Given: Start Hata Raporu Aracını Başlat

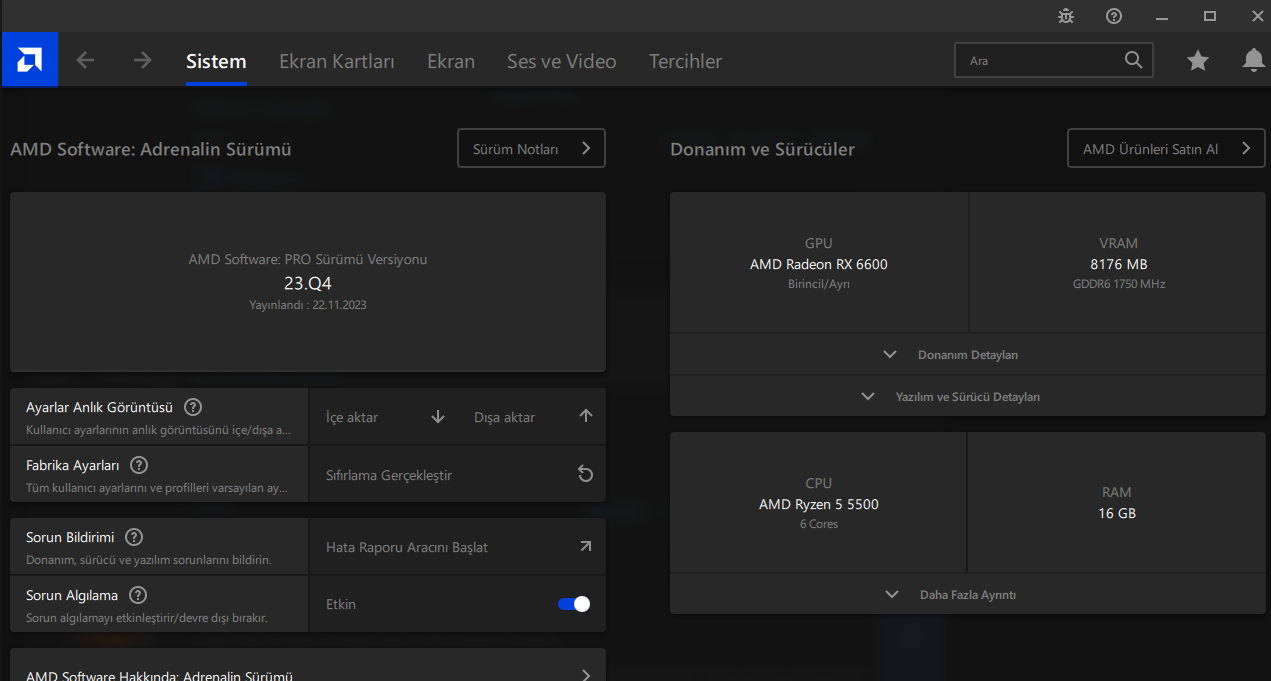Looking at the screenshot, I should pos(407,547).
